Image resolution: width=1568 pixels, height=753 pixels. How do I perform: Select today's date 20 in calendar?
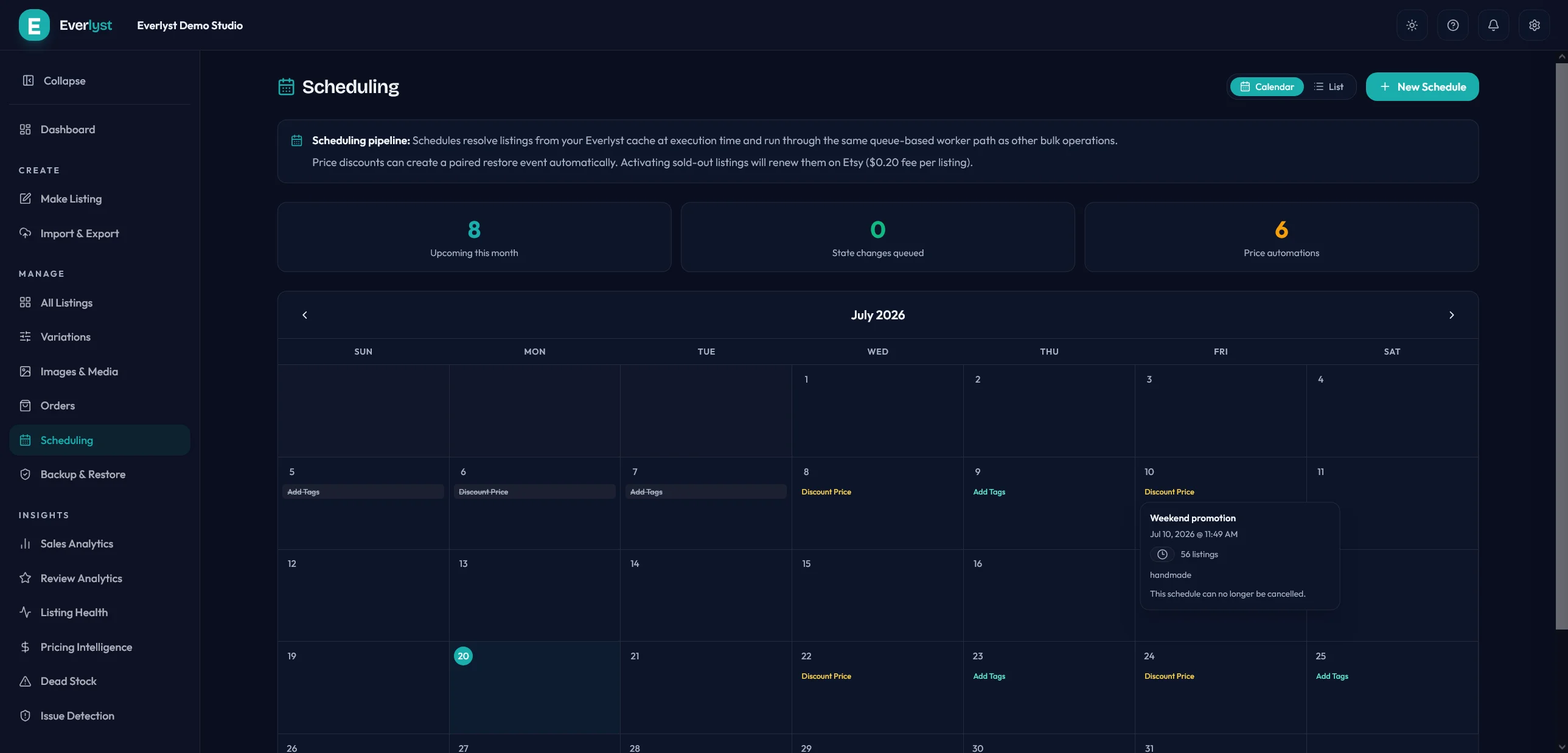click(x=463, y=656)
